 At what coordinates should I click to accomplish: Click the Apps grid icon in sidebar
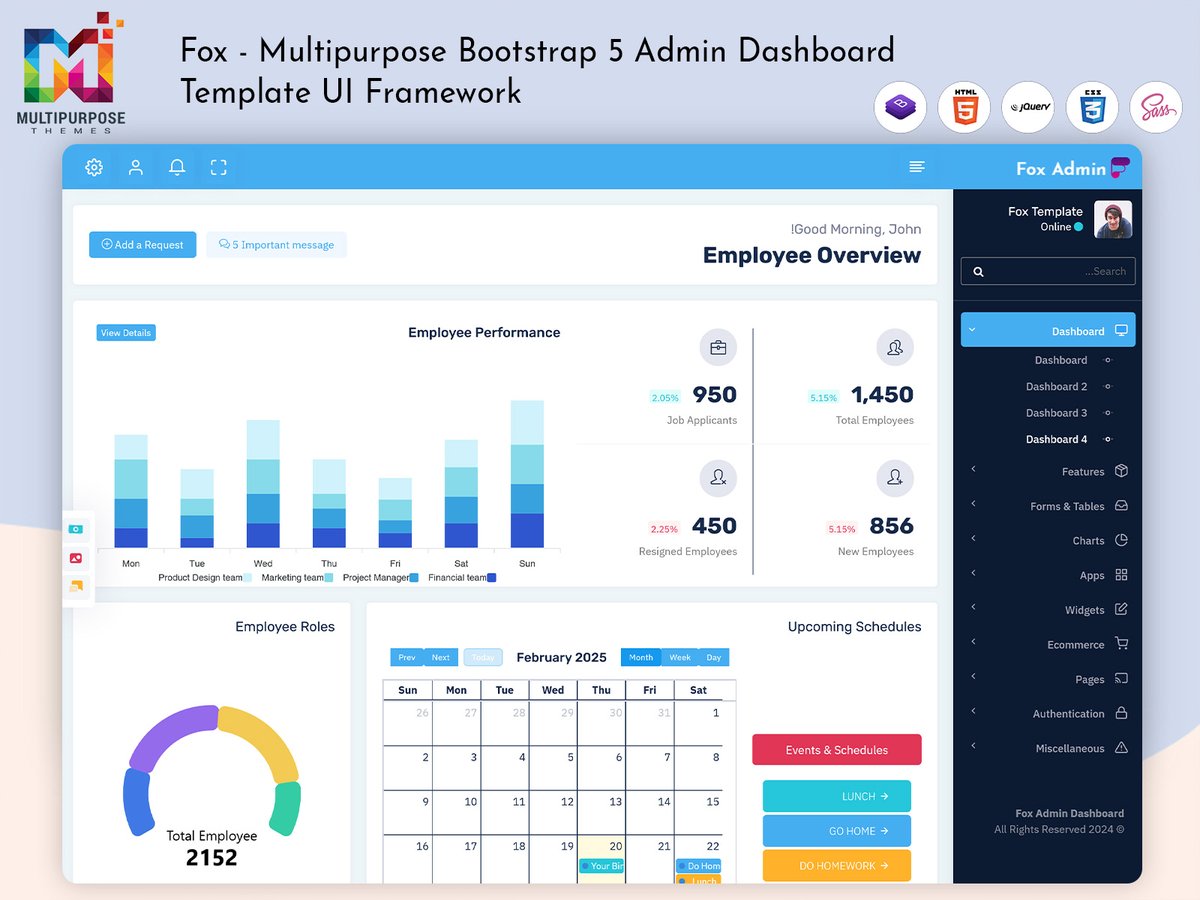click(x=1121, y=575)
